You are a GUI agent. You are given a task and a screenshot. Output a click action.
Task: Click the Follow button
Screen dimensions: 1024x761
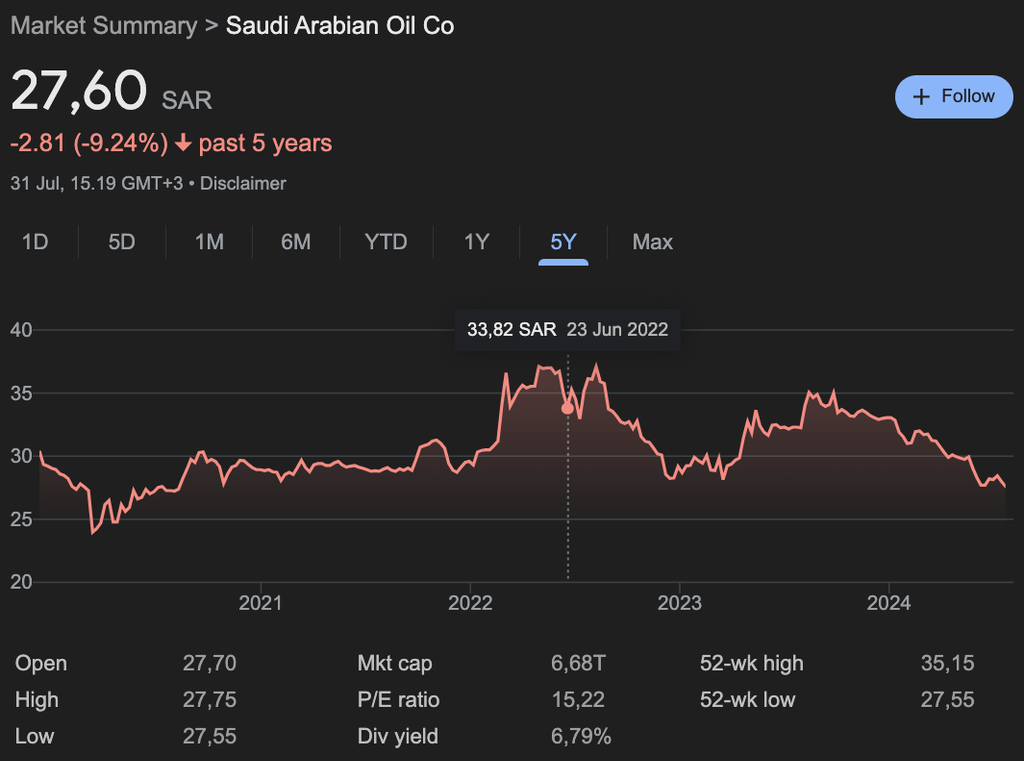(x=953, y=96)
